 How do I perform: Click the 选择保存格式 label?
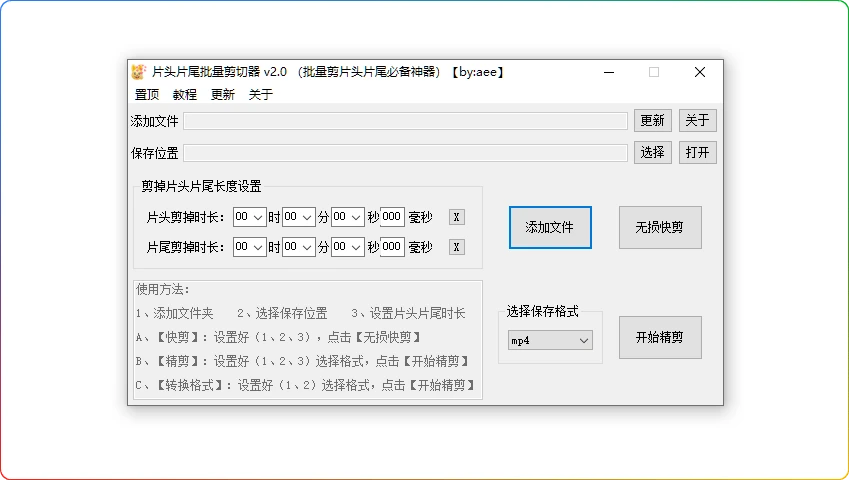[543, 311]
